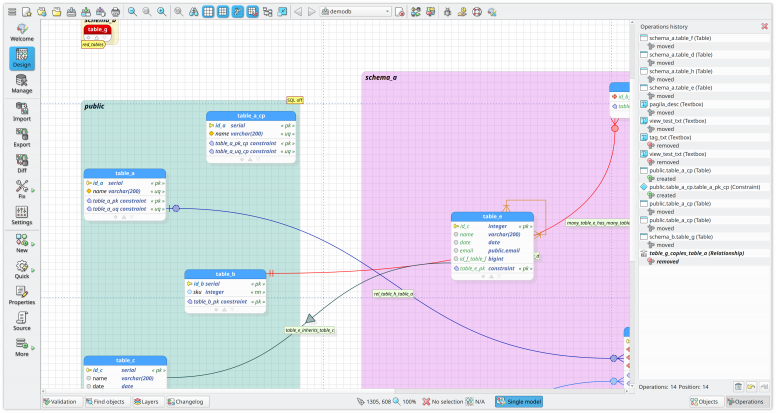Click the bug report icon

pos(447,11)
